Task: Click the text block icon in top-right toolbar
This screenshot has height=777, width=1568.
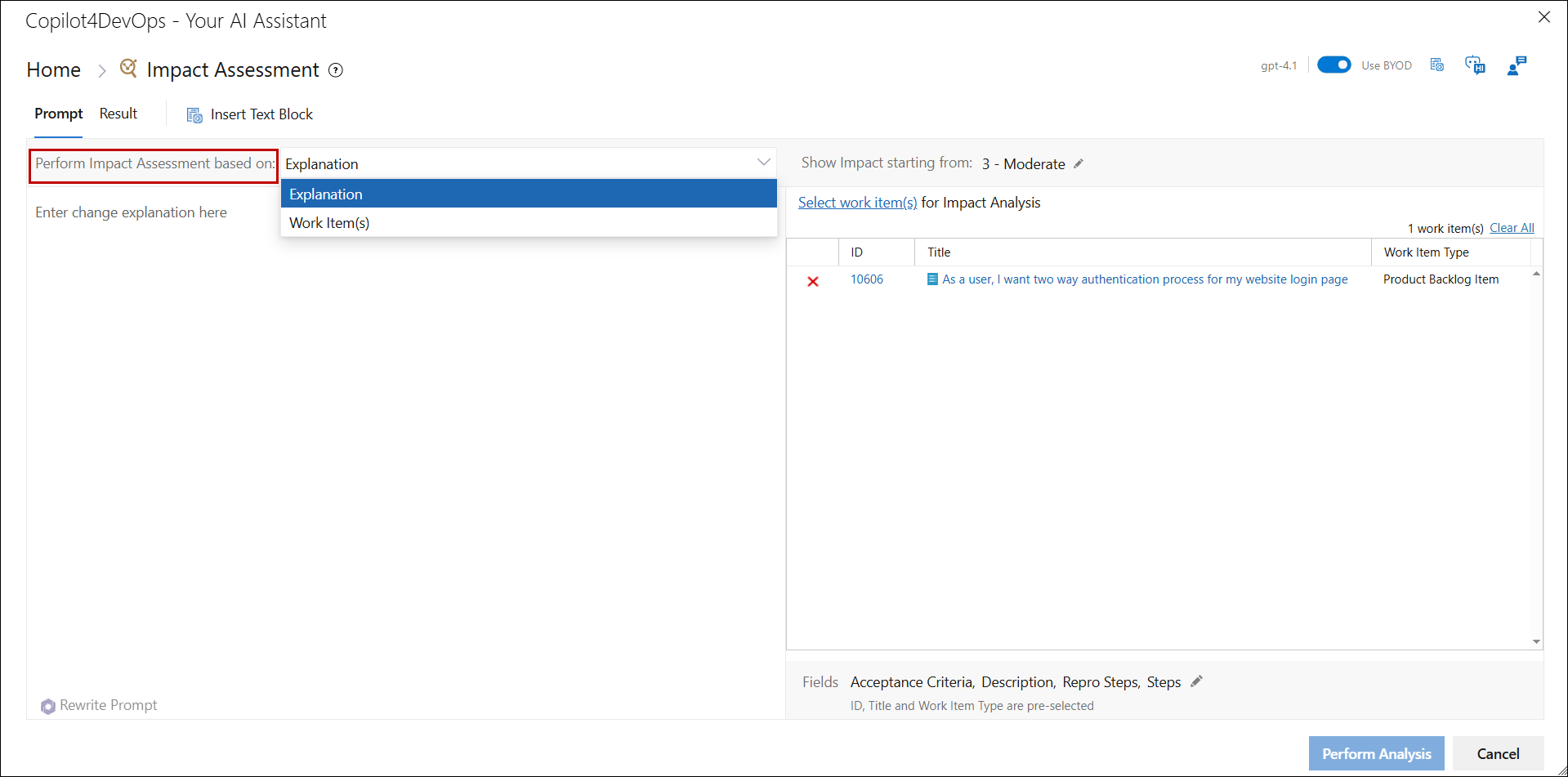Action: click(x=1437, y=65)
